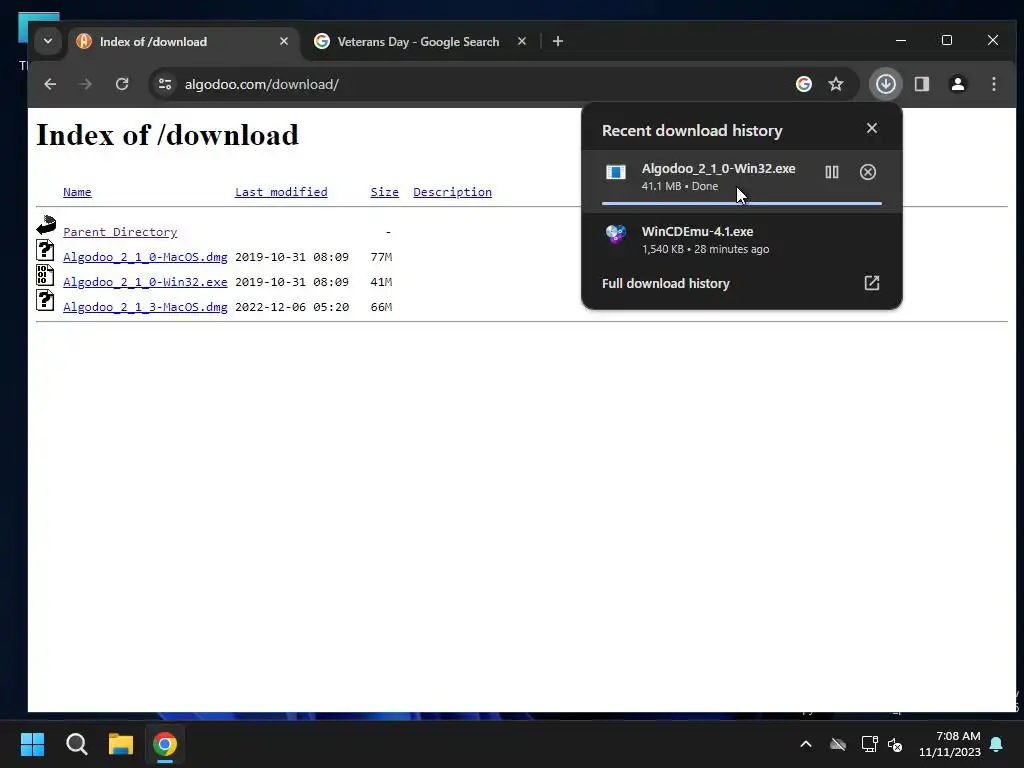Open the clock showing 7:08 AM
This screenshot has height=768, width=1024.
point(950,744)
